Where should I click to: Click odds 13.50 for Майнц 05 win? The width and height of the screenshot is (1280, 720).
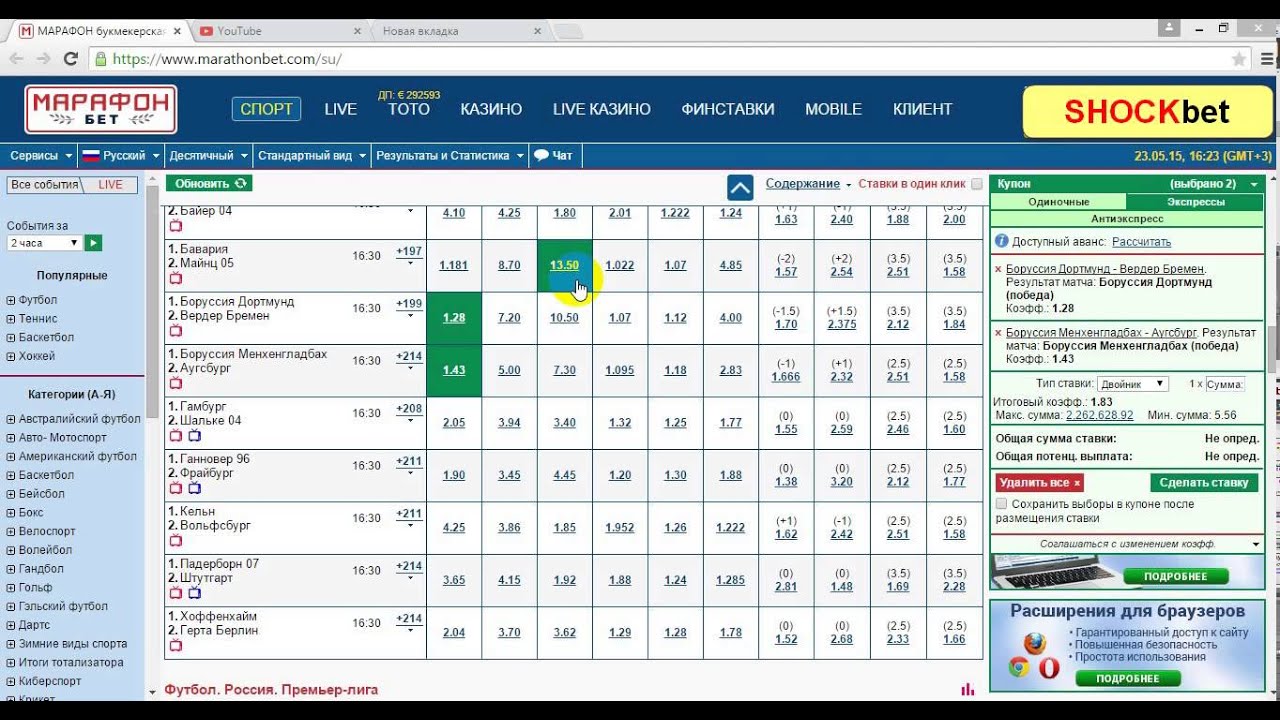pos(564,265)
